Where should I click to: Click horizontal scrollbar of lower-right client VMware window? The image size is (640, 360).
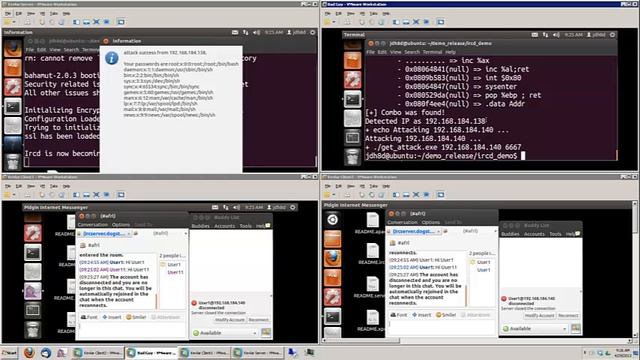(x=477, y=340)
